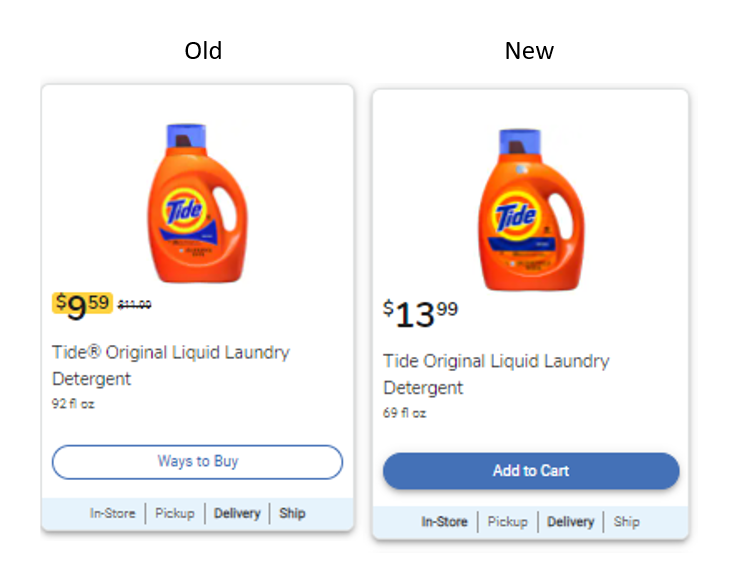Click the Old heading label
The image size is (736, 564).
point(203,51)
